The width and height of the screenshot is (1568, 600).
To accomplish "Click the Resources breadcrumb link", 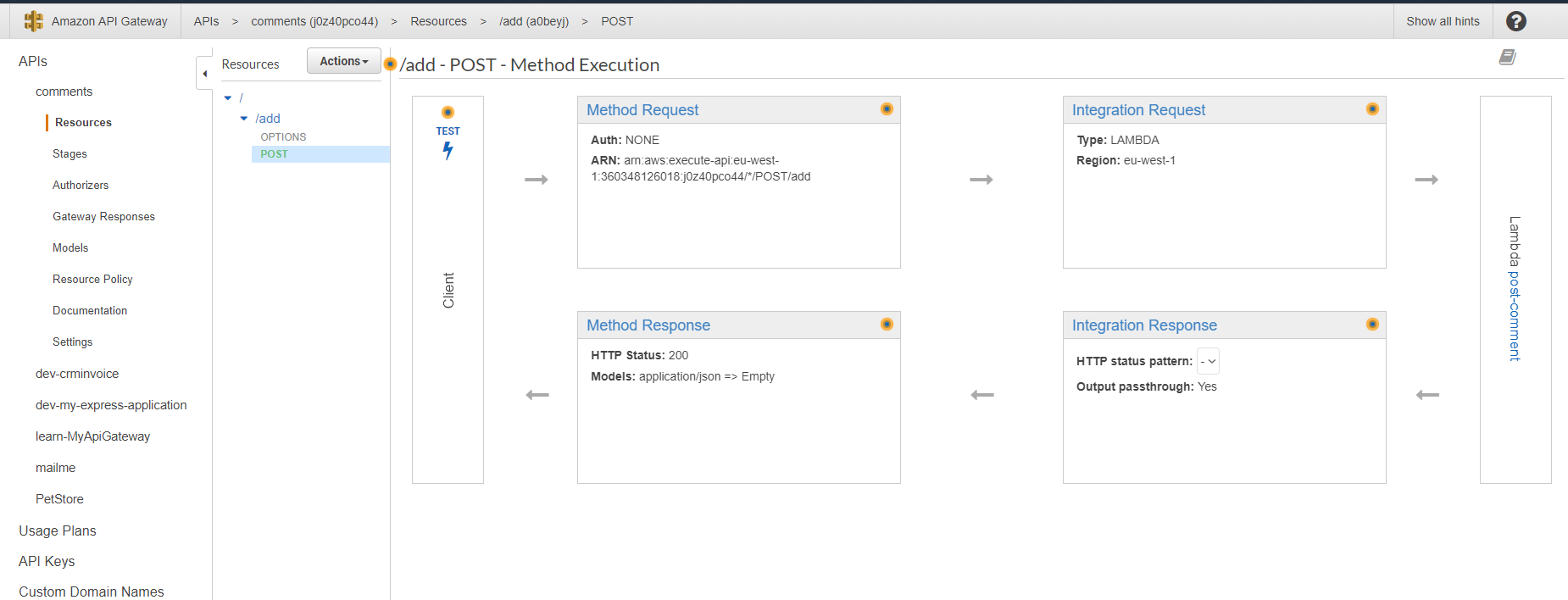I will [438, 21].
